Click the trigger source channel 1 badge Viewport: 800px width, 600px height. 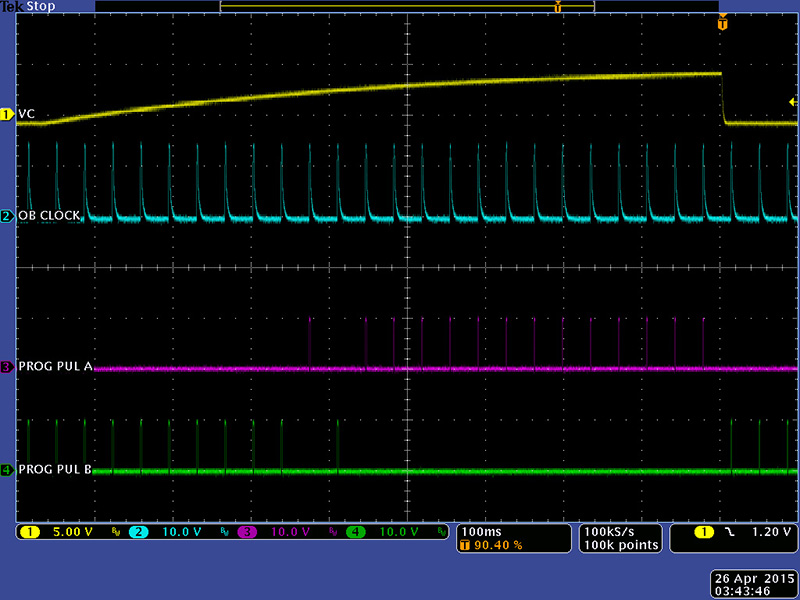(703, 532)
